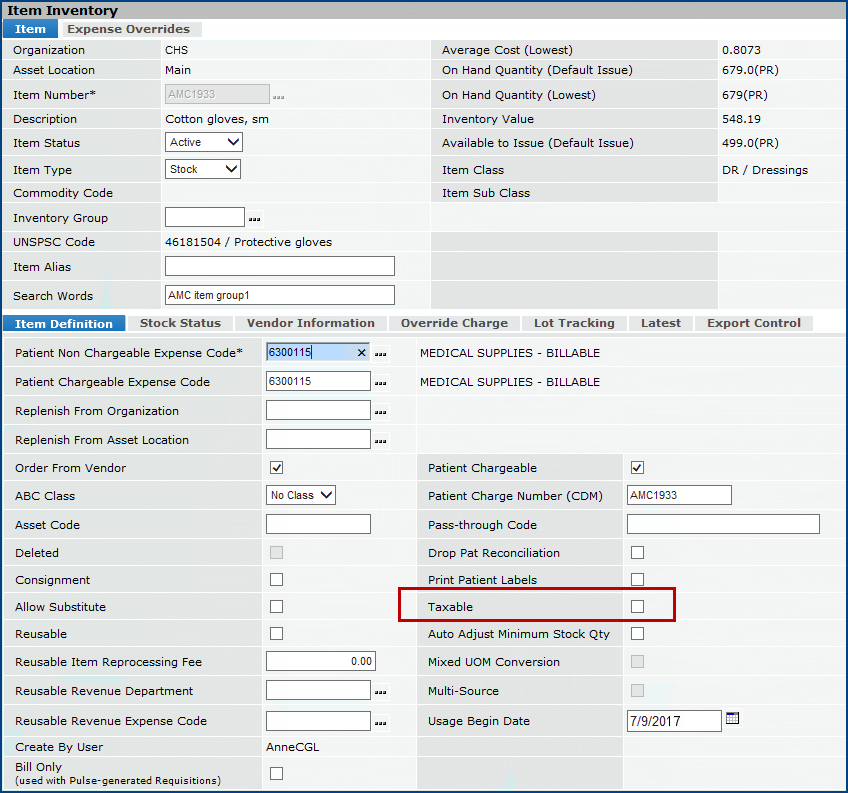Open Reusable Revenue Department lookup

(380, 692)
